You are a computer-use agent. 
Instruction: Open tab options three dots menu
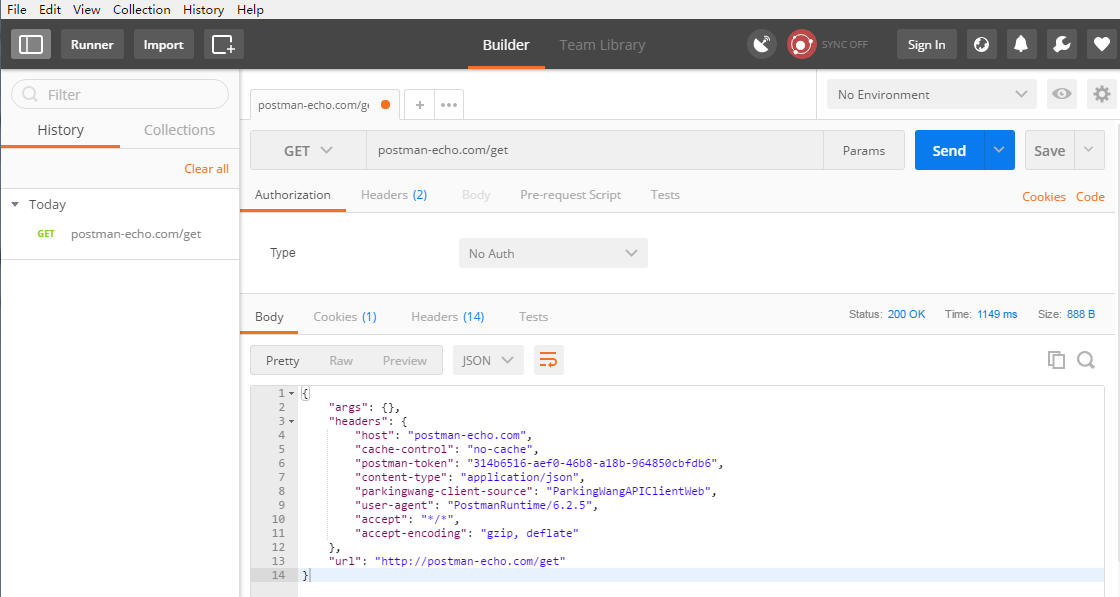click(x=449, y=105)
